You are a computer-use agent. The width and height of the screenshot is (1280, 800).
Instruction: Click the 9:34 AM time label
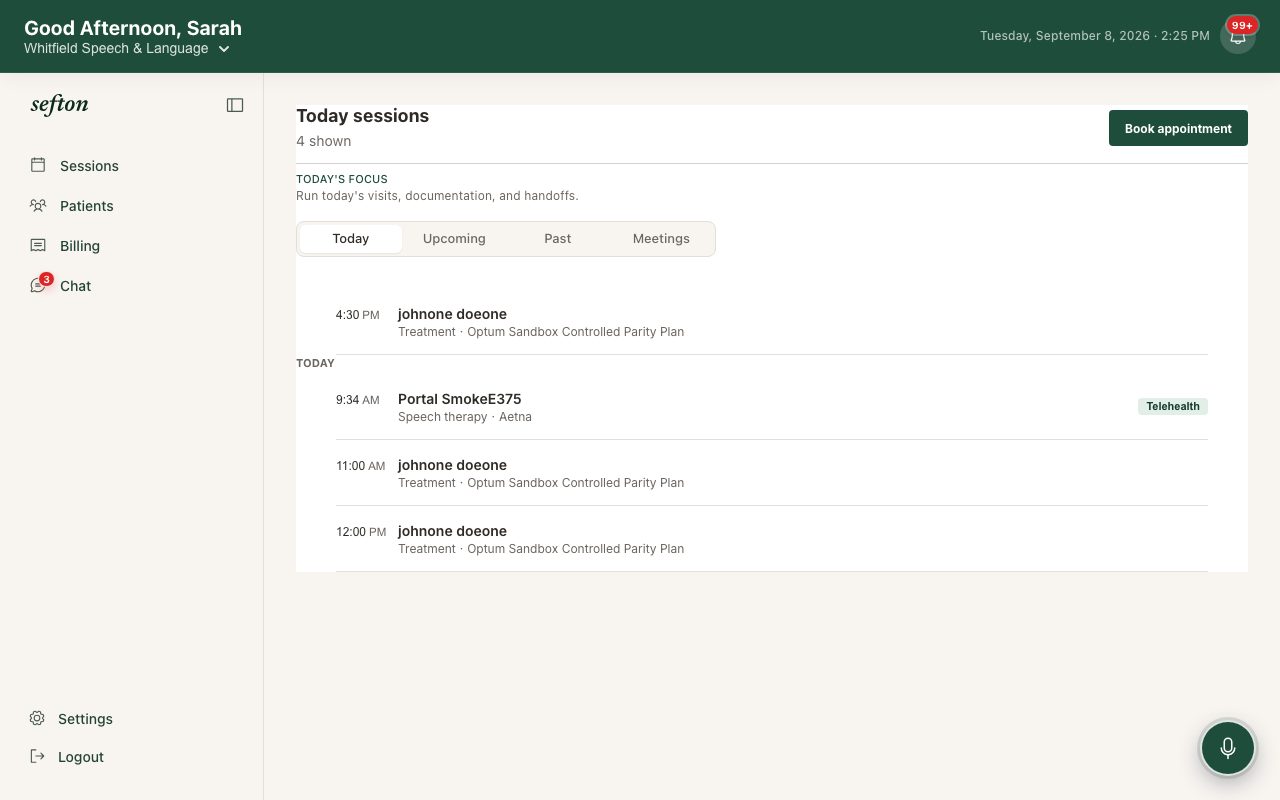coord(358,400)
